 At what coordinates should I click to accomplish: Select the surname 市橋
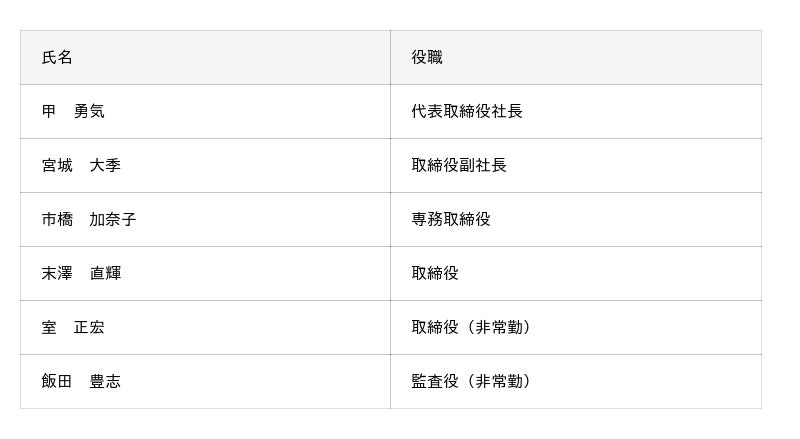57,220
